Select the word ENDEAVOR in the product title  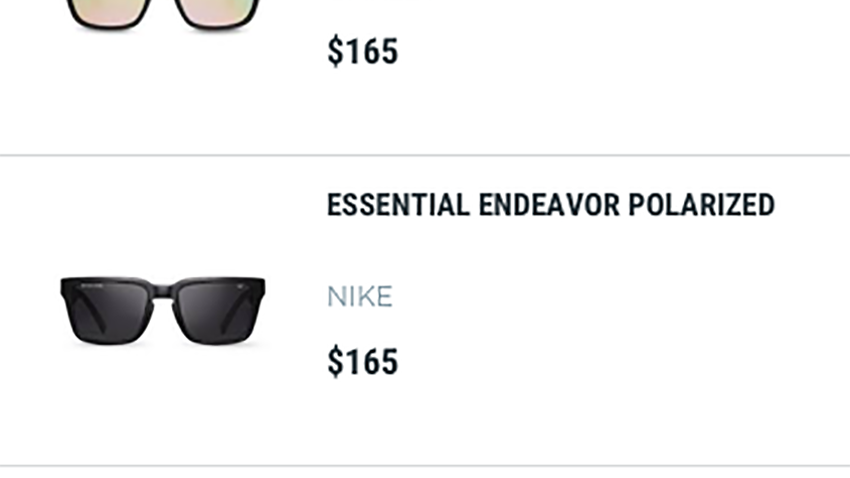[x=549, y=205]
